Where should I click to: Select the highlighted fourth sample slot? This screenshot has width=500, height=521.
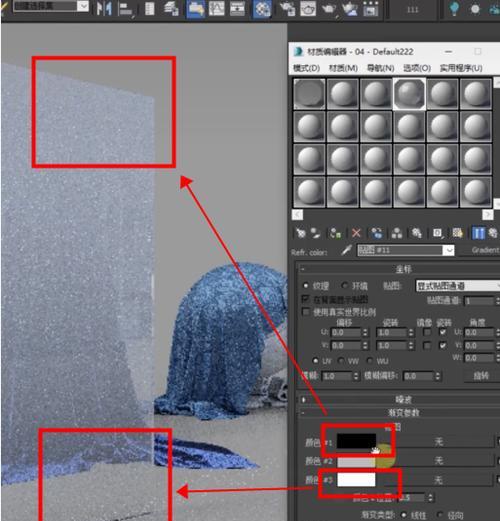pos(409,94)
